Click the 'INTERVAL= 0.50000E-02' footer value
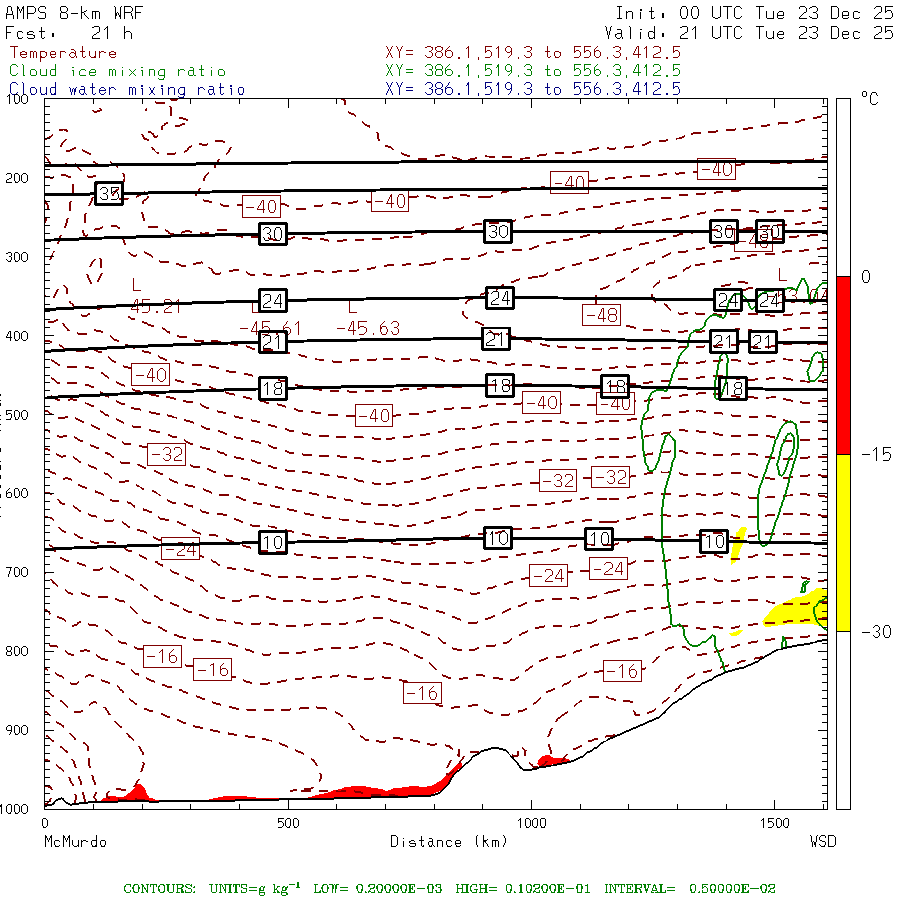 (x=690, y=889)
